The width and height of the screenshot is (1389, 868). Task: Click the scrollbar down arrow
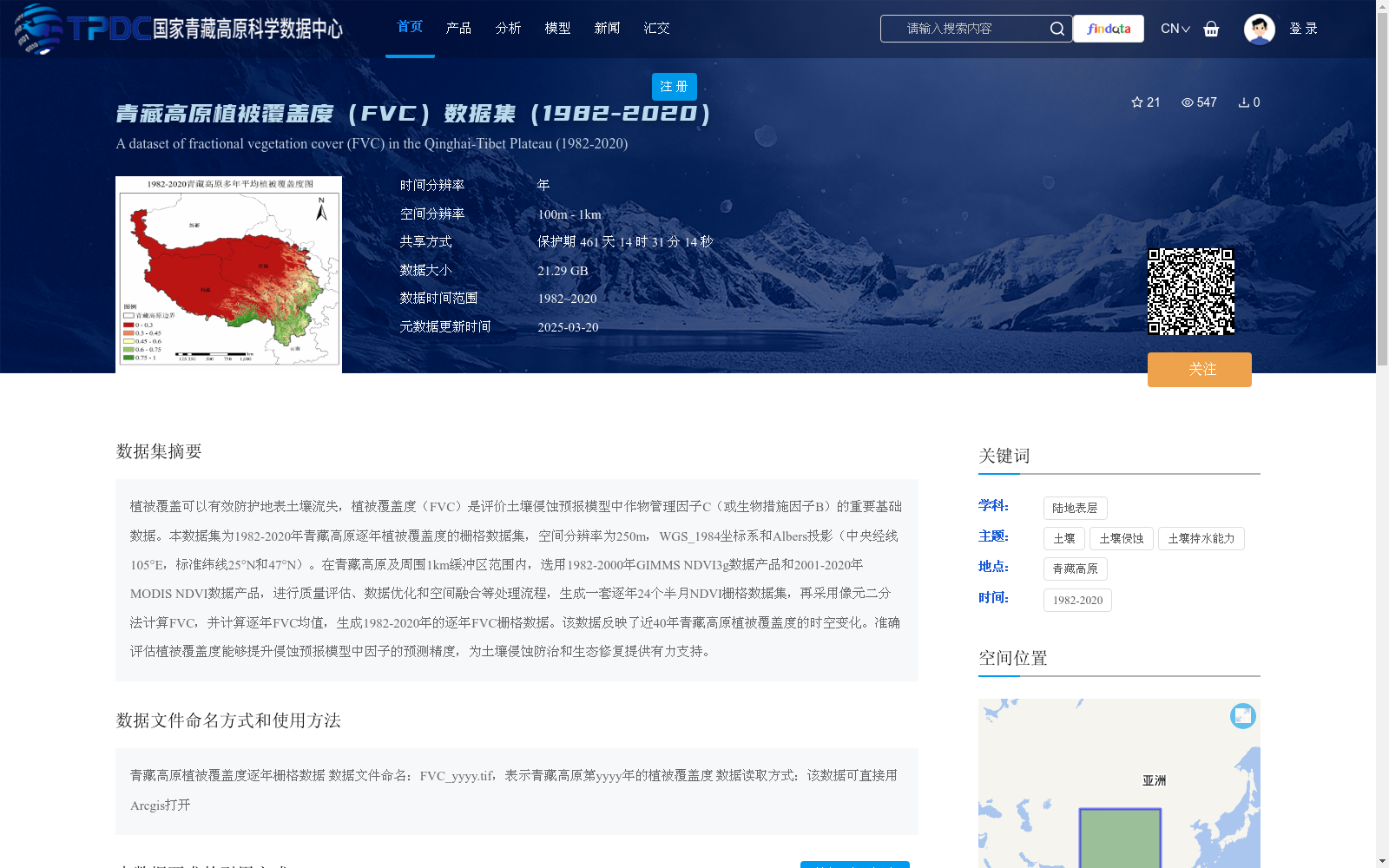click(1382, 861)
